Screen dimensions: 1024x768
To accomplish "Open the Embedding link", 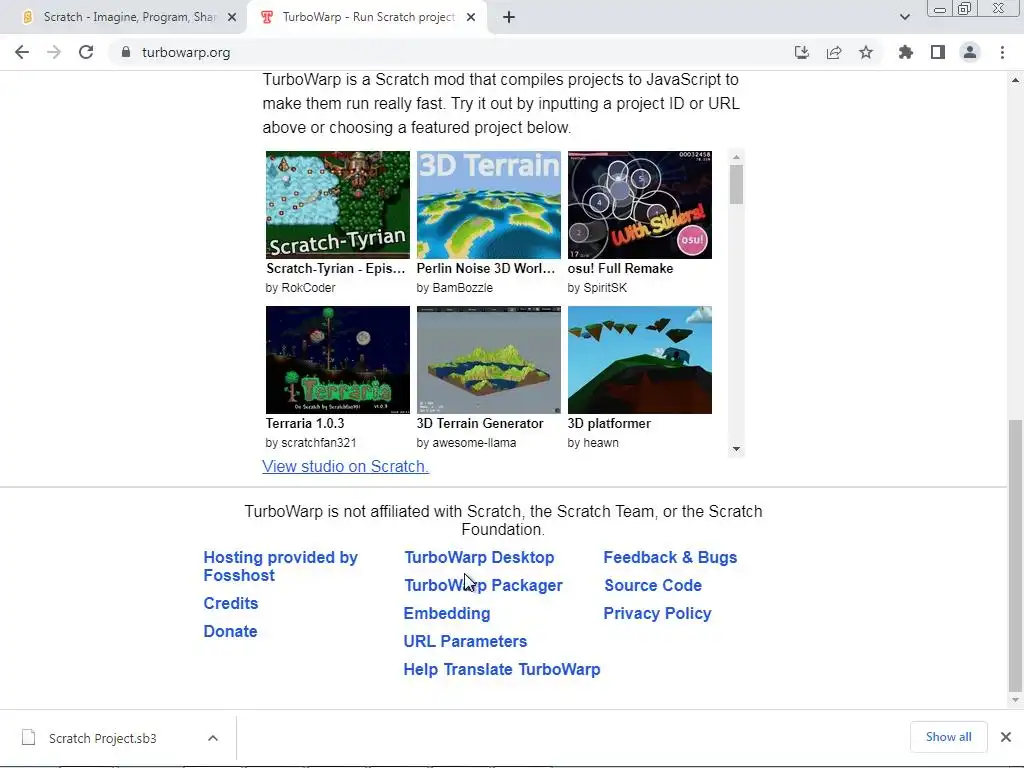I will pos(447,614).
